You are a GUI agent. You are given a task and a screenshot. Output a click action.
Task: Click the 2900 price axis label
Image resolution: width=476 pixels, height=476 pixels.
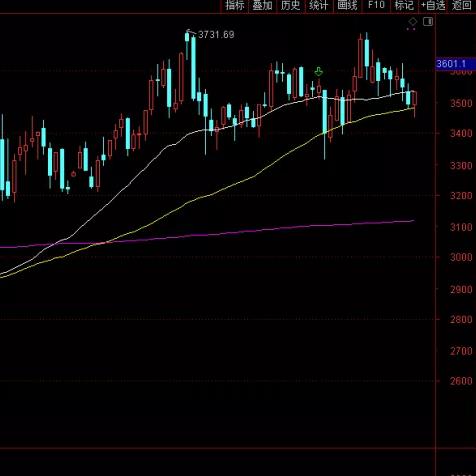[x=461, y=289]
